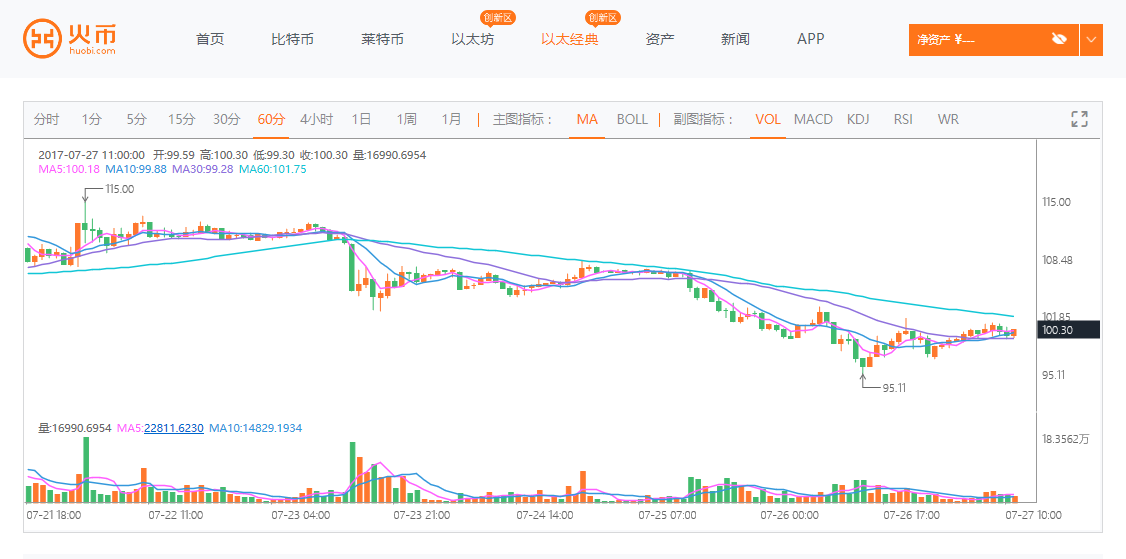Show the KDJ sub-indicator
The image size is (1126, 559).
click(x=858, y=119)
